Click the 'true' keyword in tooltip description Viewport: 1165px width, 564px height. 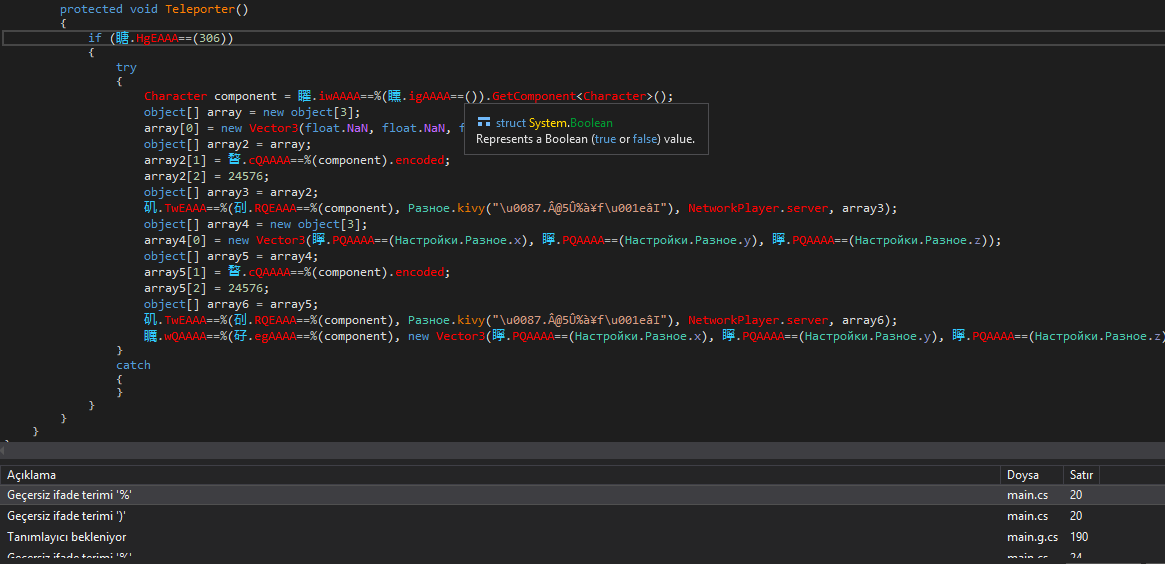click(606, 139)
